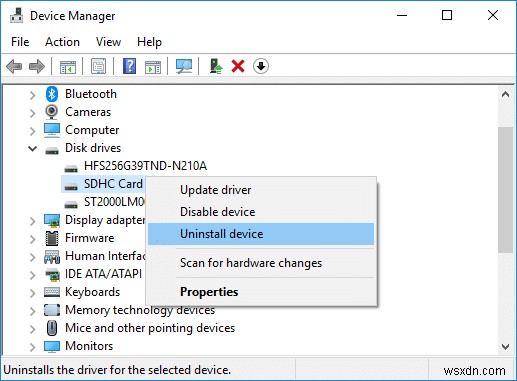517x381 pixels.
Task: Open the Action menu
Action: [62, 42]
